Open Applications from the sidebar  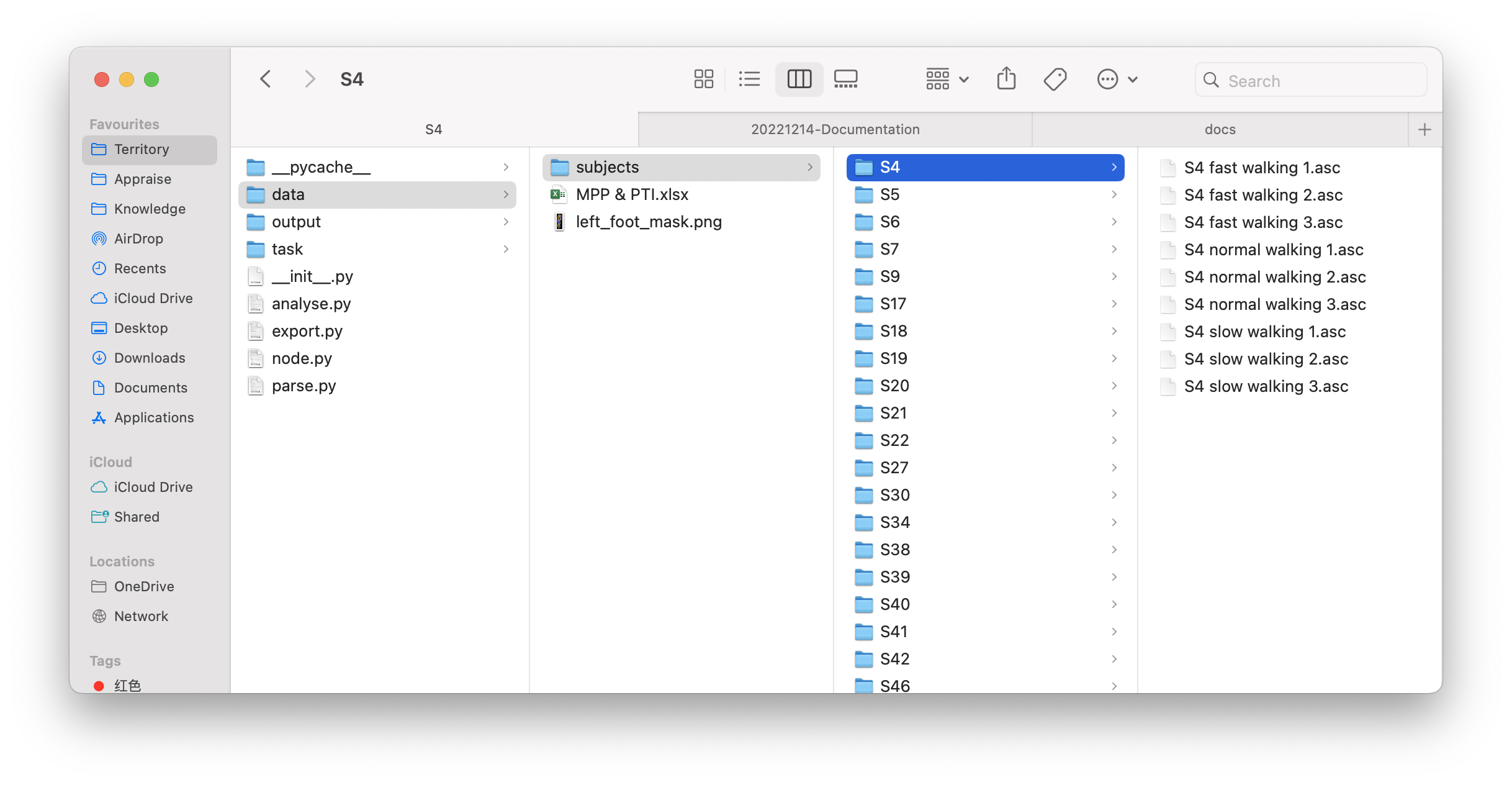click(x=150, y=417)
